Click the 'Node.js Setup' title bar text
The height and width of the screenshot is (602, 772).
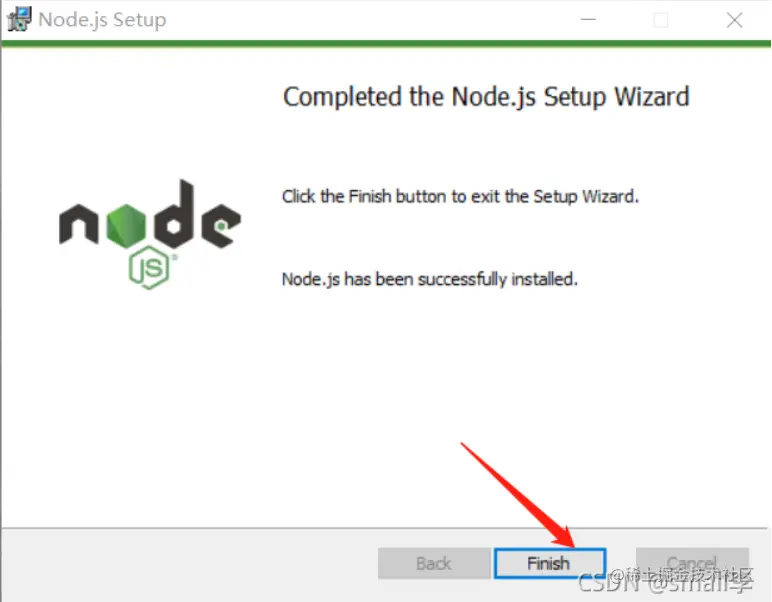coord(102,20)
